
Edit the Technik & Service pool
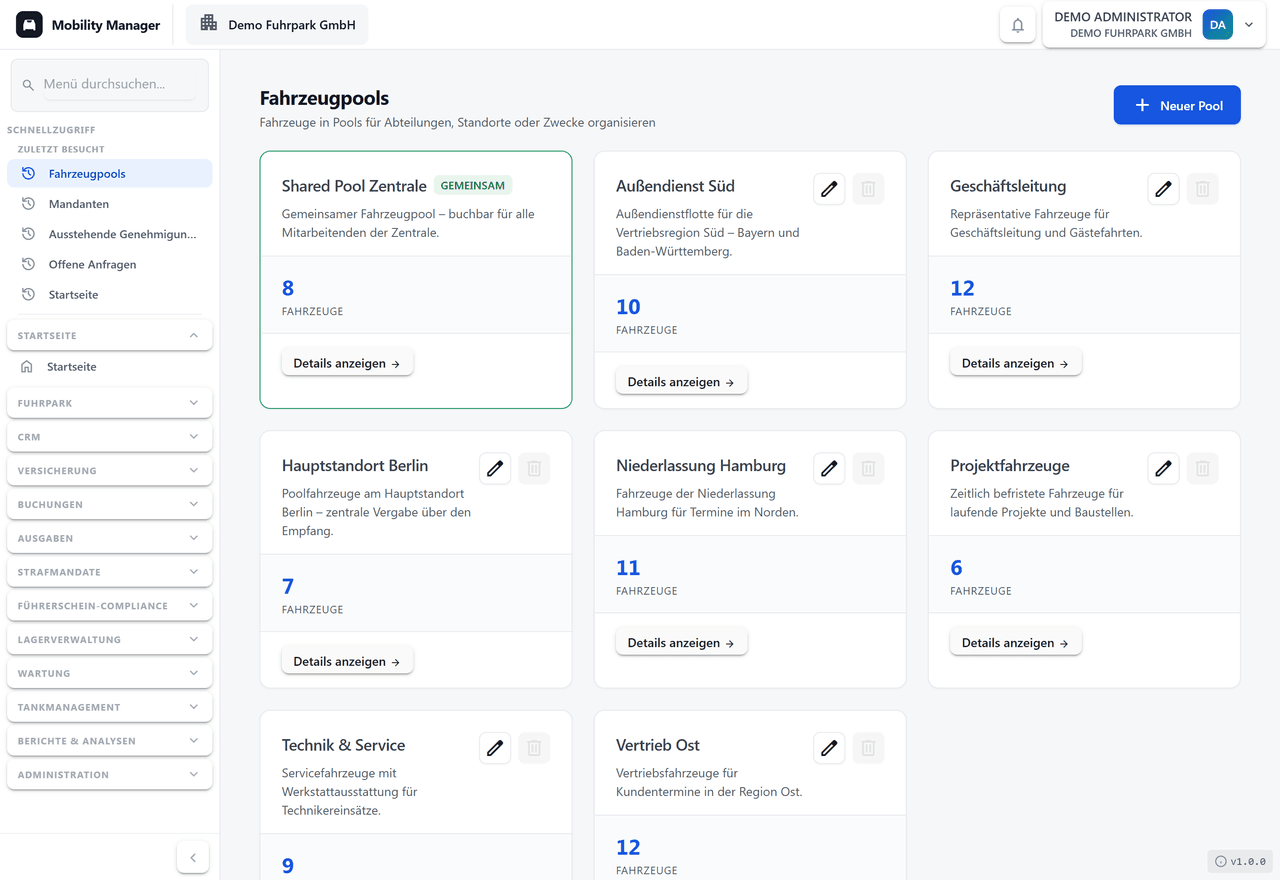point(495,748)
